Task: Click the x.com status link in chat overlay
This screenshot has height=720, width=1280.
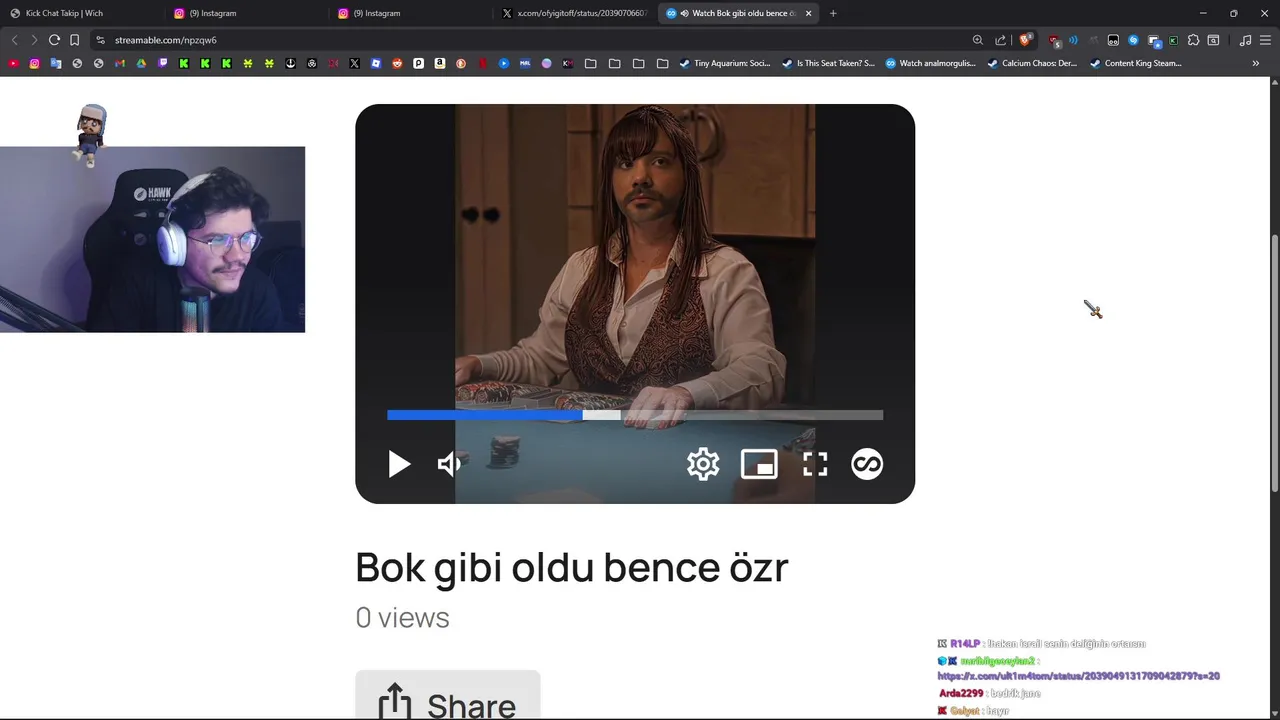Action: click(1078, 676)
